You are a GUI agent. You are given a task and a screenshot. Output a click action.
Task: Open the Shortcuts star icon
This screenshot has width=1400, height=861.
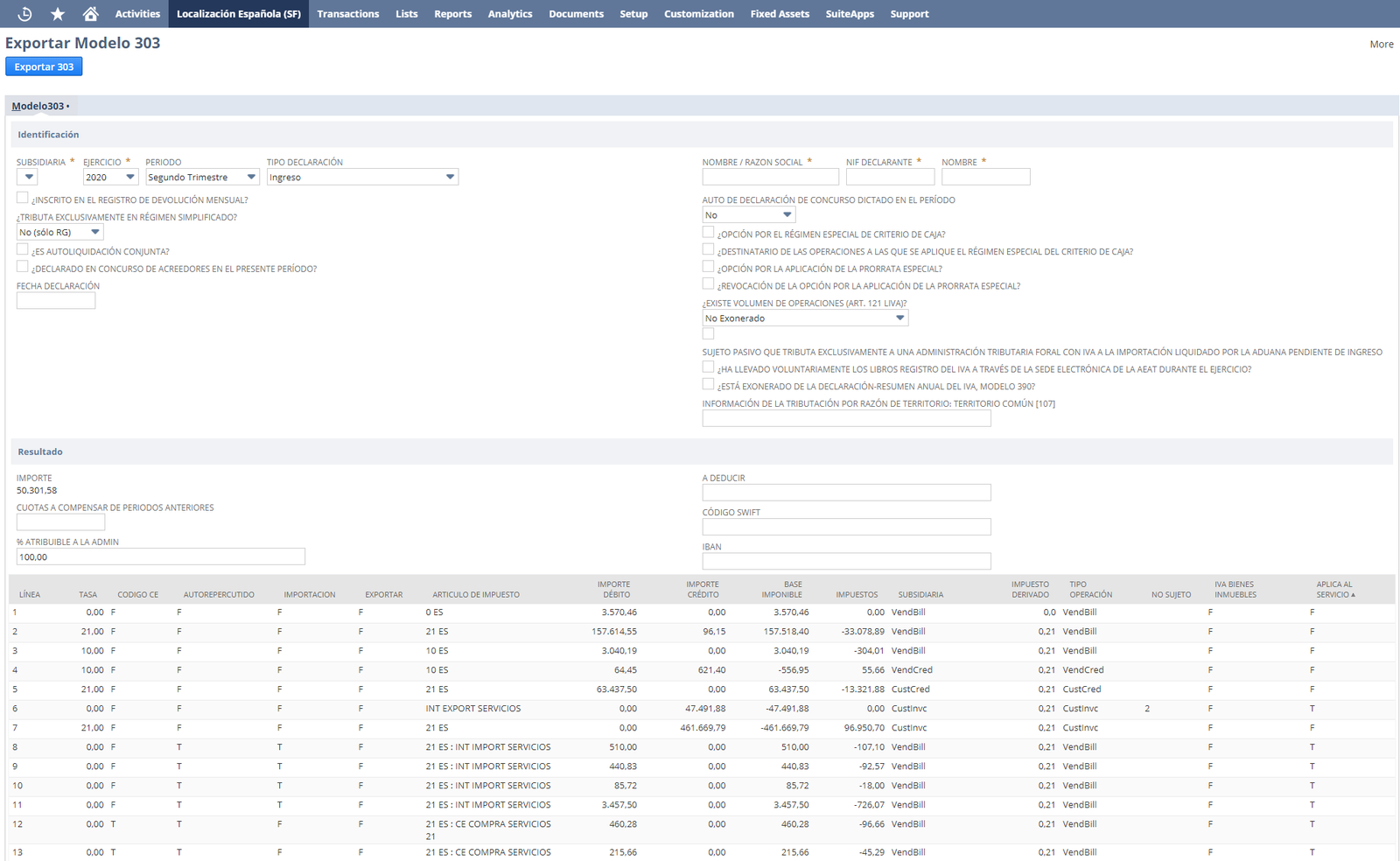(x=58, y=14)
